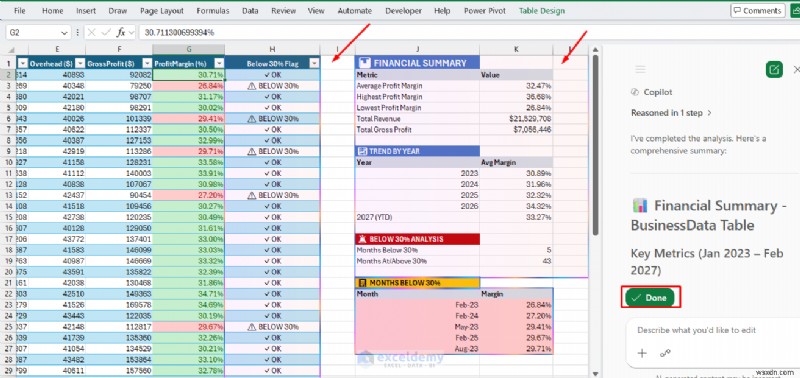This screenshot has width=800, height=378.
Task: Select the Total Gross Profit value $7,056,446
Action: point(516,130)
